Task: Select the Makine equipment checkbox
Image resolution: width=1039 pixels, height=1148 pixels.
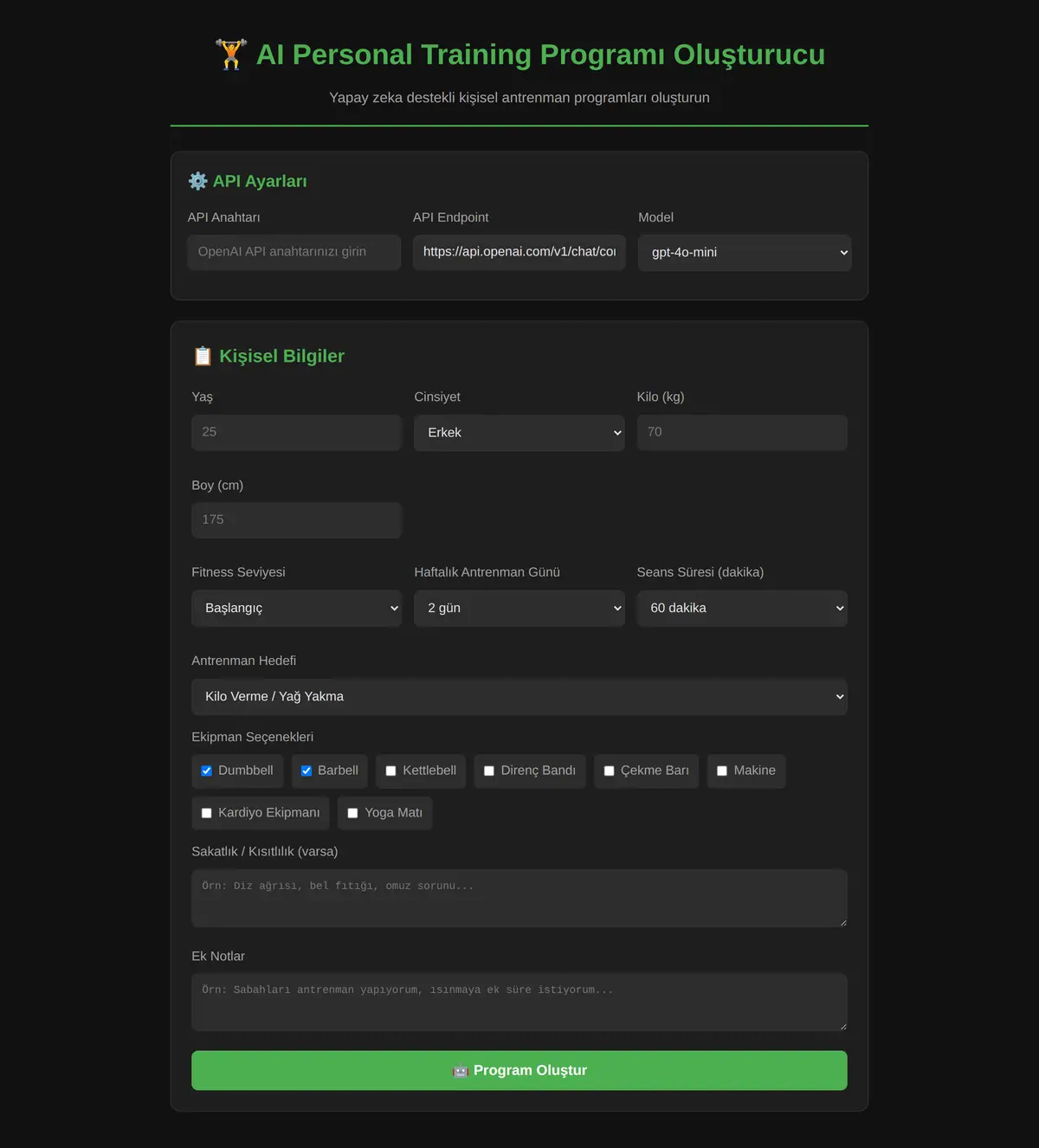Action: click(722, 771)
